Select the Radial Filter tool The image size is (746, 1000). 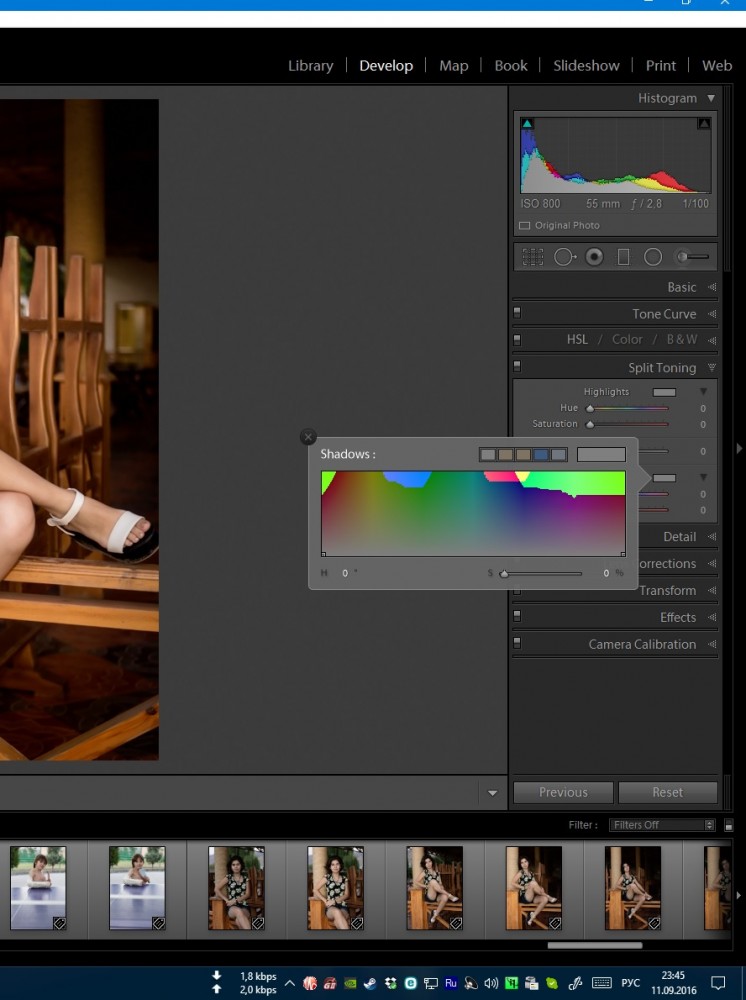[653, 257]
